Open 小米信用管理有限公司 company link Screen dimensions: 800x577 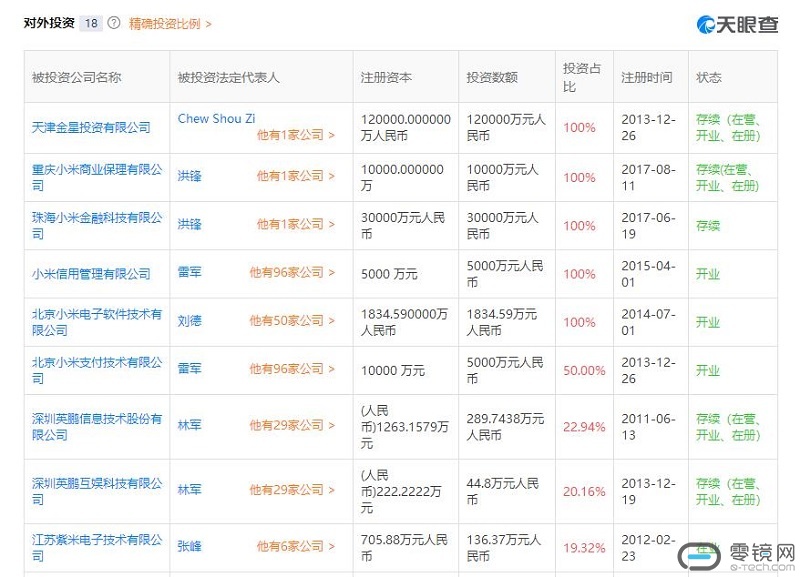point(91,273)
